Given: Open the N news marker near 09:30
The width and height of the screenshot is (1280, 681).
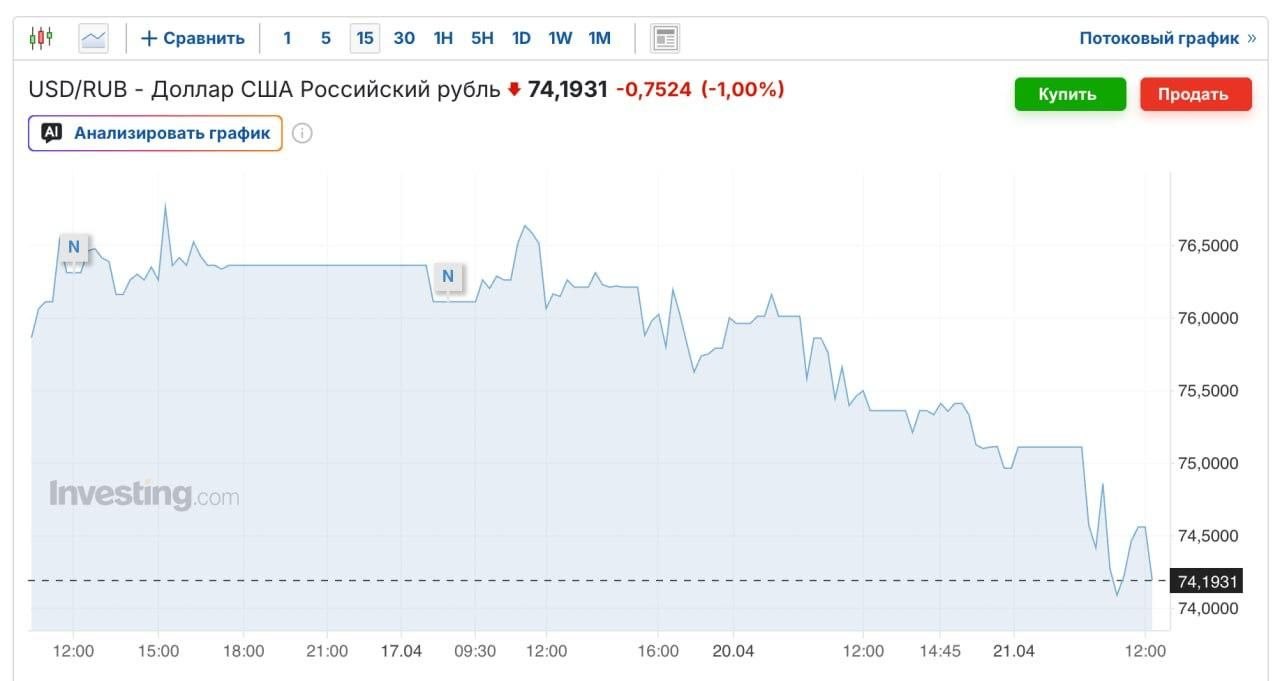Looking at the screenshot, I should pyautogui.click(x=448, y=276).
